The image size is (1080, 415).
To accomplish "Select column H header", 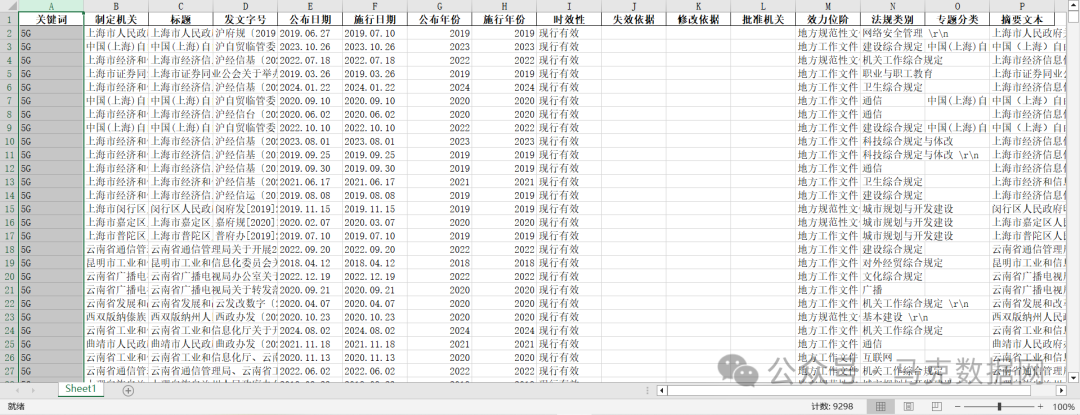I will pos(504,6).
